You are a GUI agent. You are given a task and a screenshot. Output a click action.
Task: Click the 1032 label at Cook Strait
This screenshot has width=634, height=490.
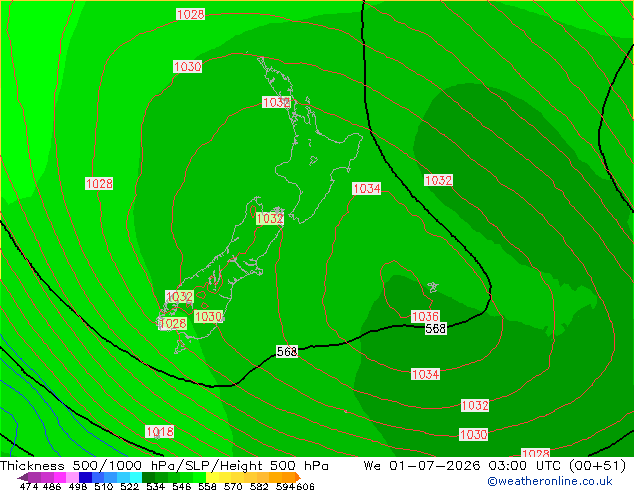click(270, 219)
